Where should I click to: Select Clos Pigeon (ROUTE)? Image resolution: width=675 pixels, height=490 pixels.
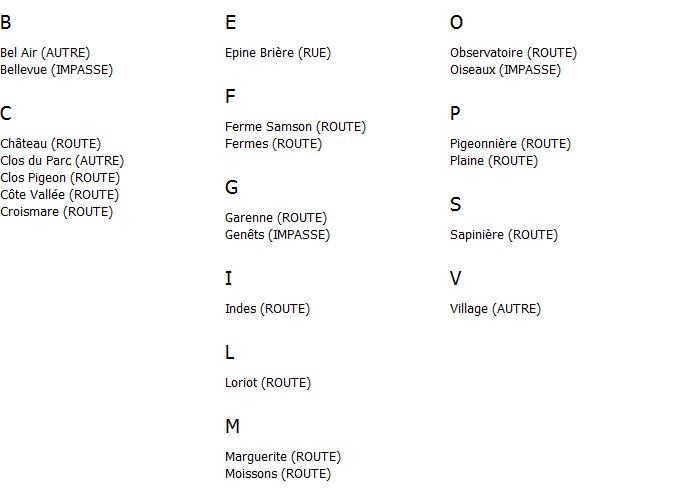pos(60,178)
